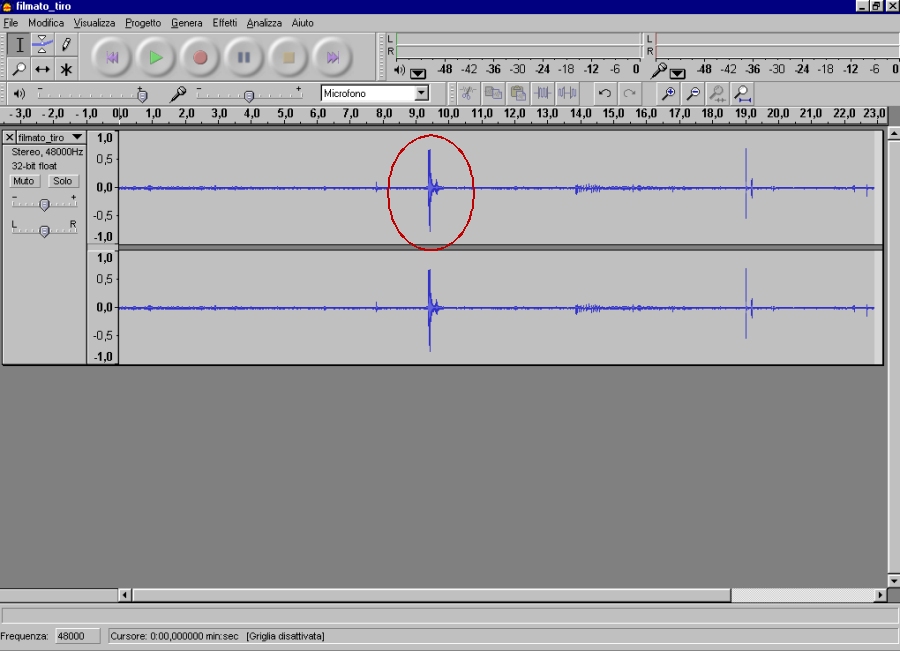Viewport: 900px width, 651px height.
Task: Close the filmato_tiro track with X
Action: point(9,137)
